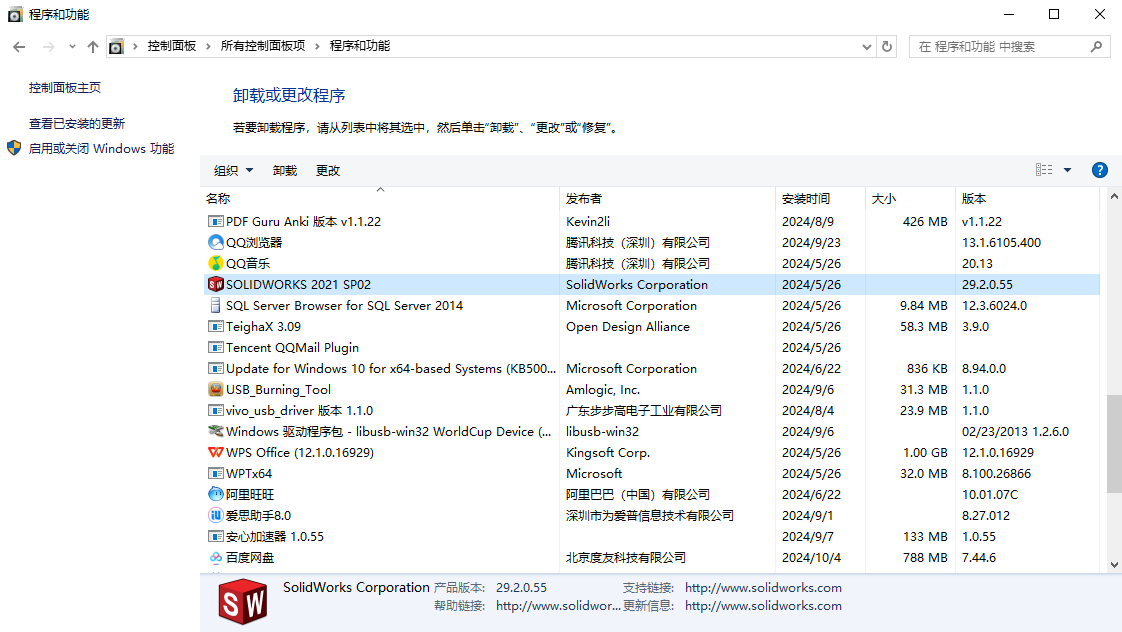The width and height of the screenshot is (1122, 632).
Task: Open 控制面板主页 link
Action: pyautogui.click(x=65, y=87)
